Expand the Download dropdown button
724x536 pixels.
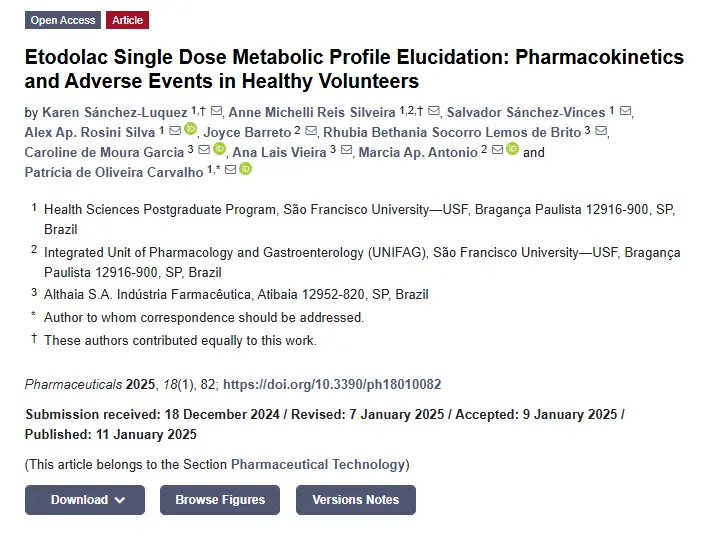tap(85, 500)
